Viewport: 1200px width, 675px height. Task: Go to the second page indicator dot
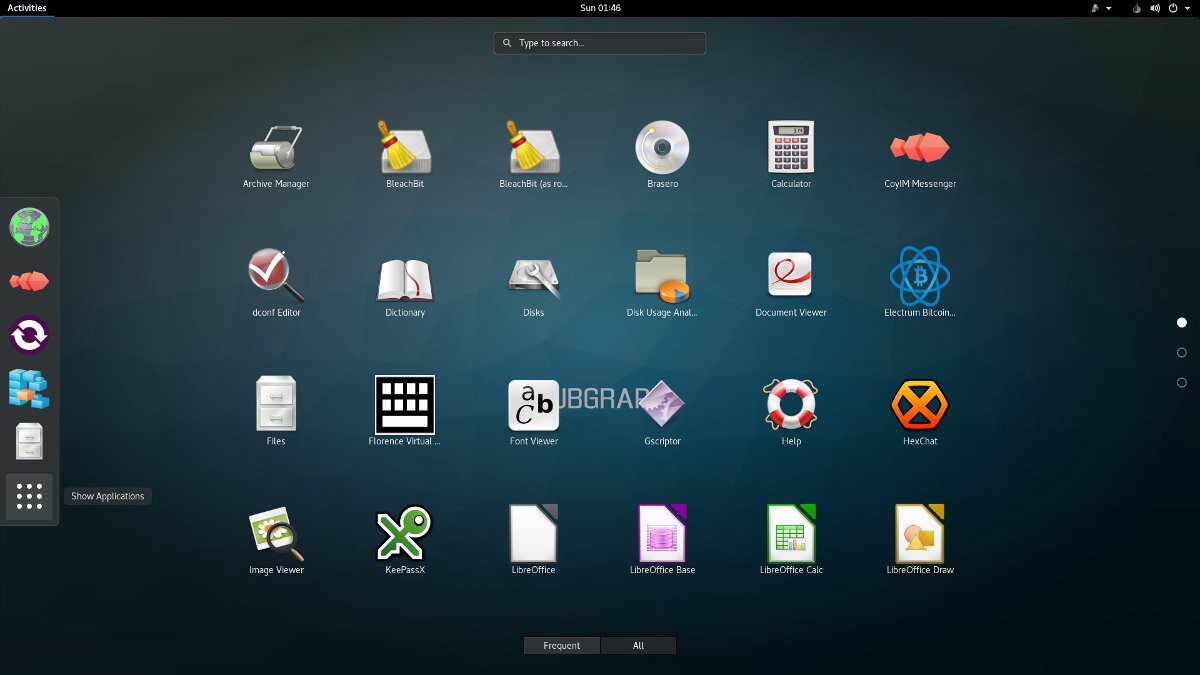coord(1182,352)
